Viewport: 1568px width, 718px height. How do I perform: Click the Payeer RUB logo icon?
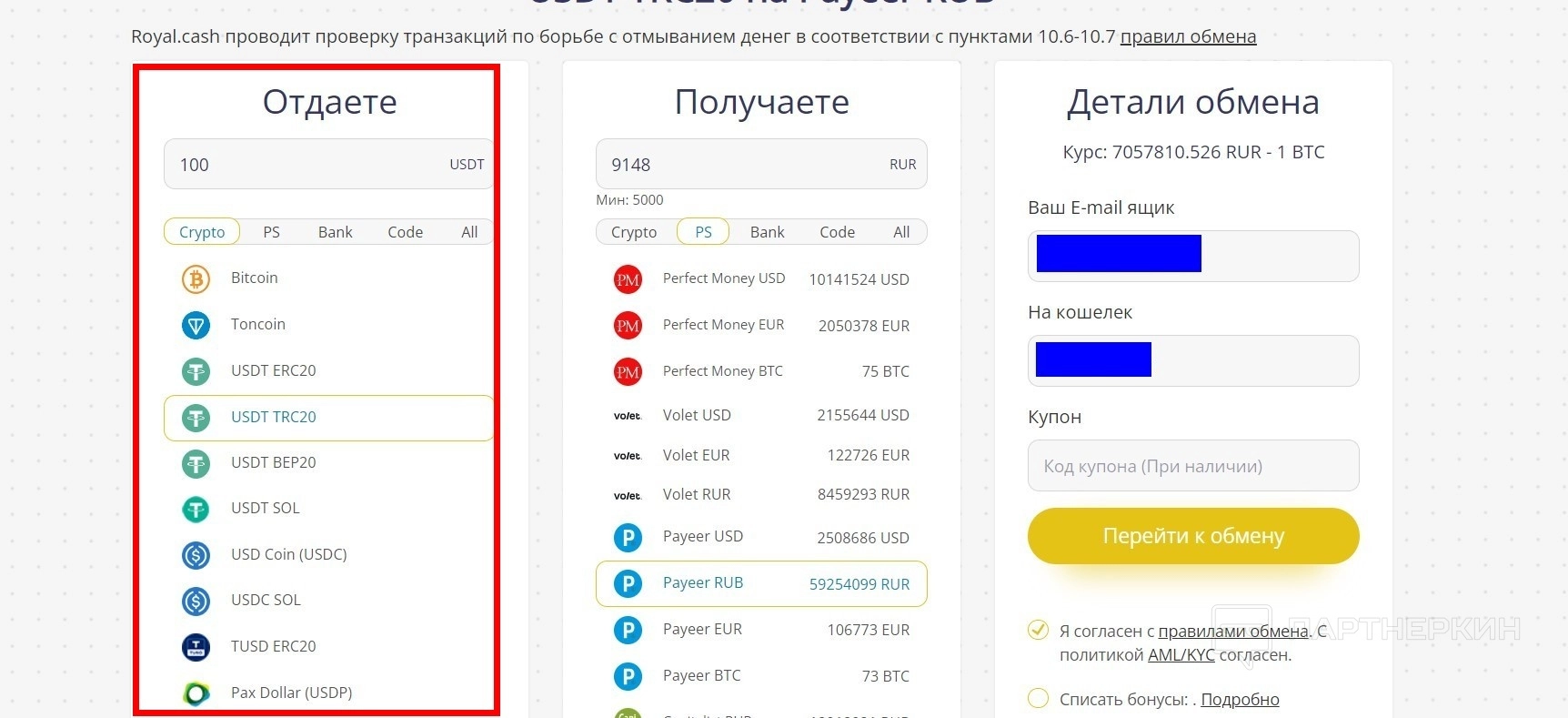(628, 584)
